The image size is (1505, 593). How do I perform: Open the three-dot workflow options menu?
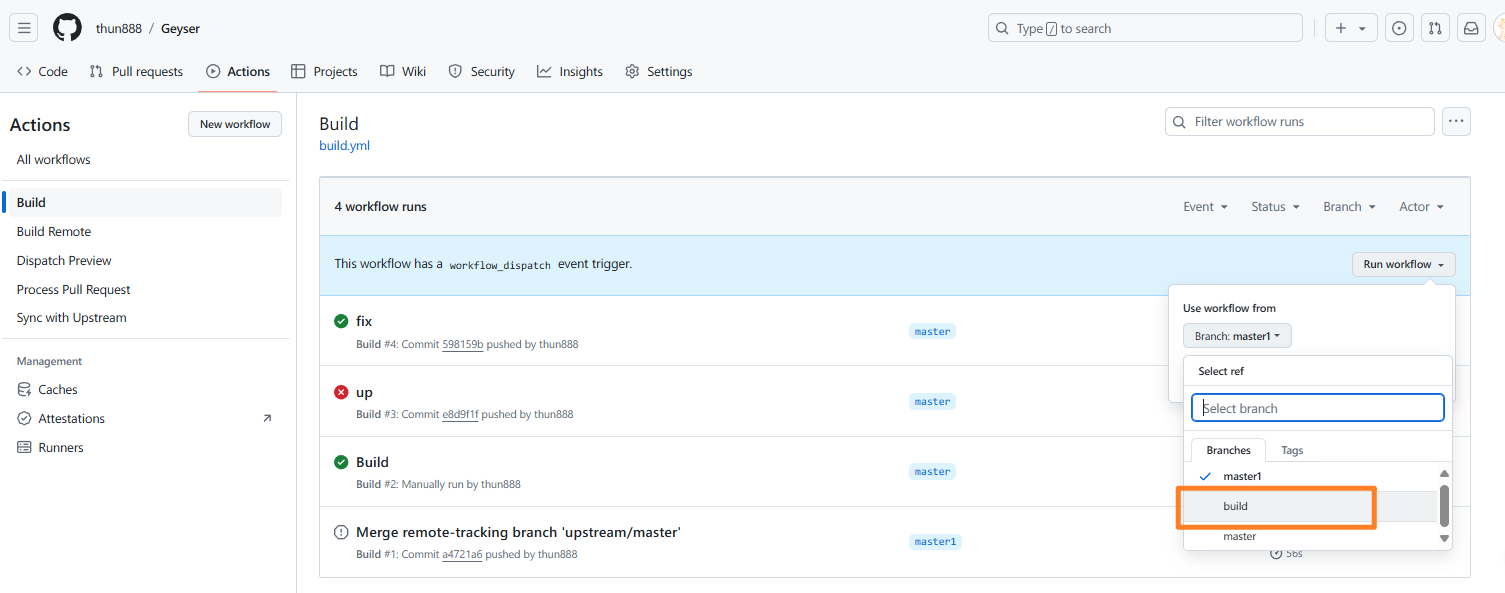tap(1456, 121)
